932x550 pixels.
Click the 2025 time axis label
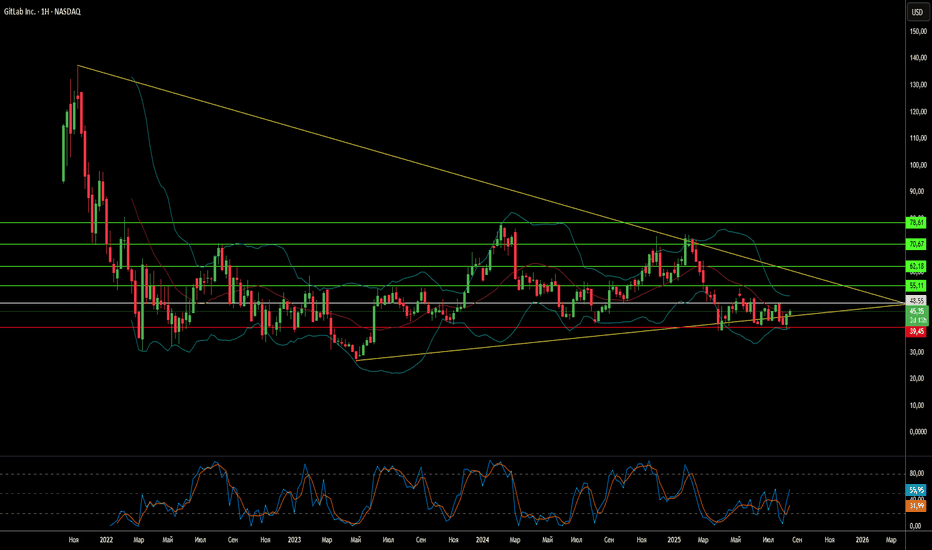click(674, 540)
